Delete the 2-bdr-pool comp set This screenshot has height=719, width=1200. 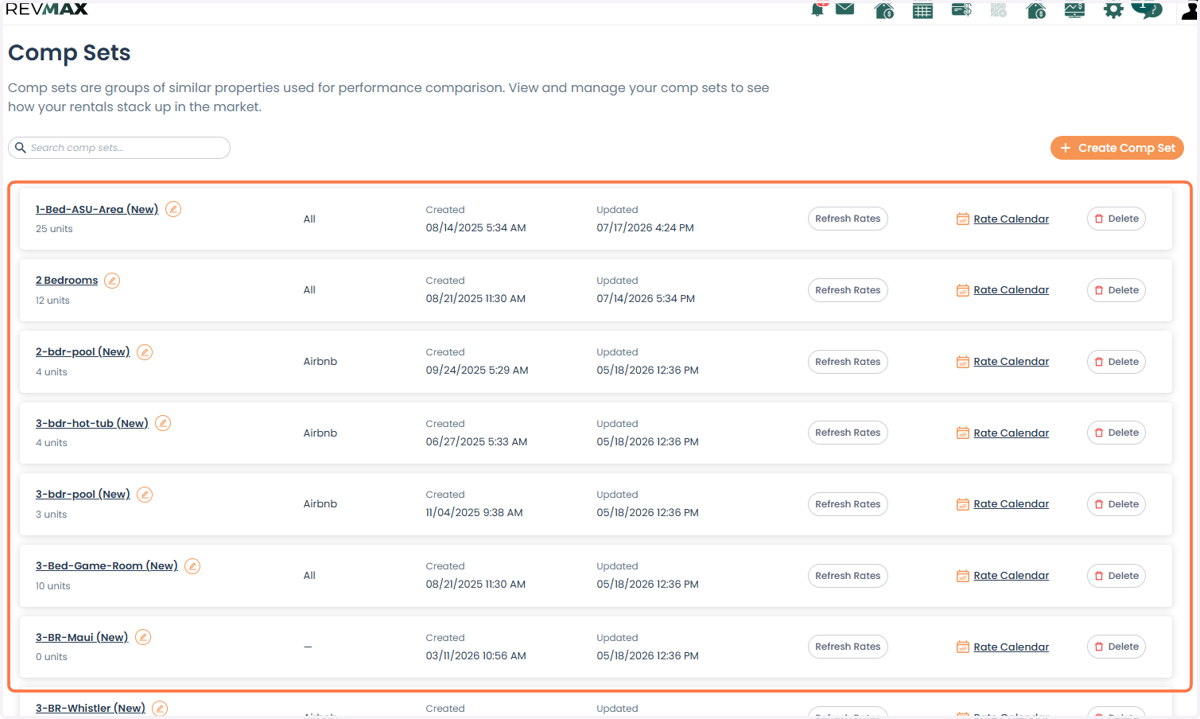pos(1116,362)
